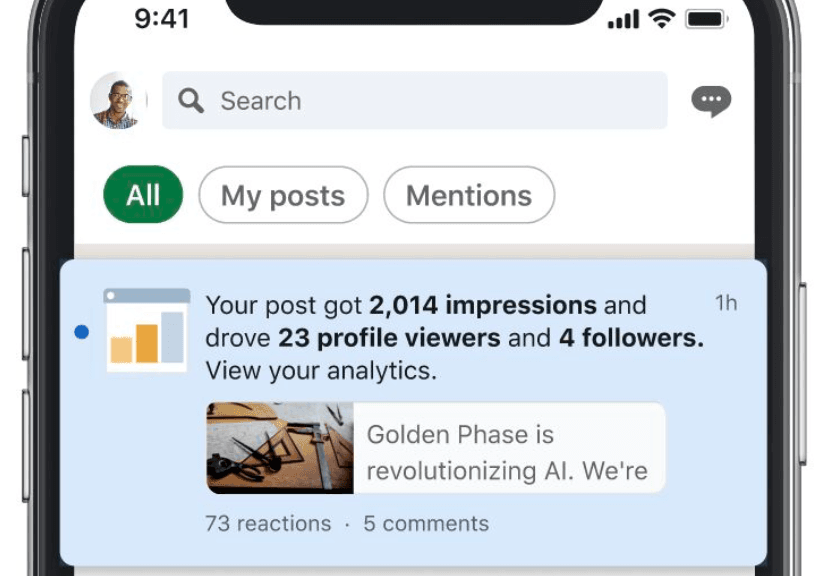The width and height of the screenshot is (826, 576).
Task: Tap the cellular signal bars icon
Action: point(622,20)
